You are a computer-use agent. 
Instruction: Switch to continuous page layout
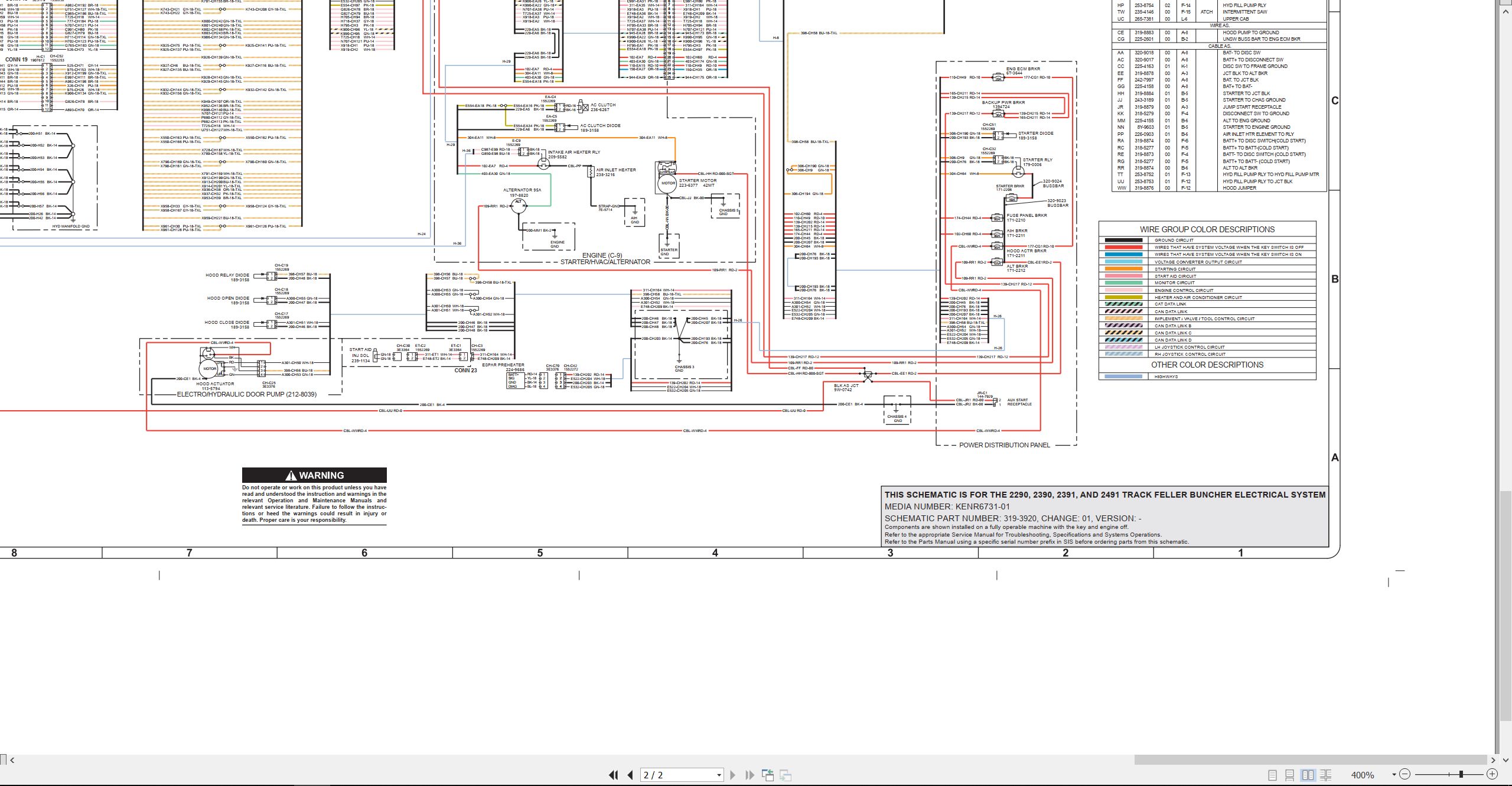coord(1290,775)
